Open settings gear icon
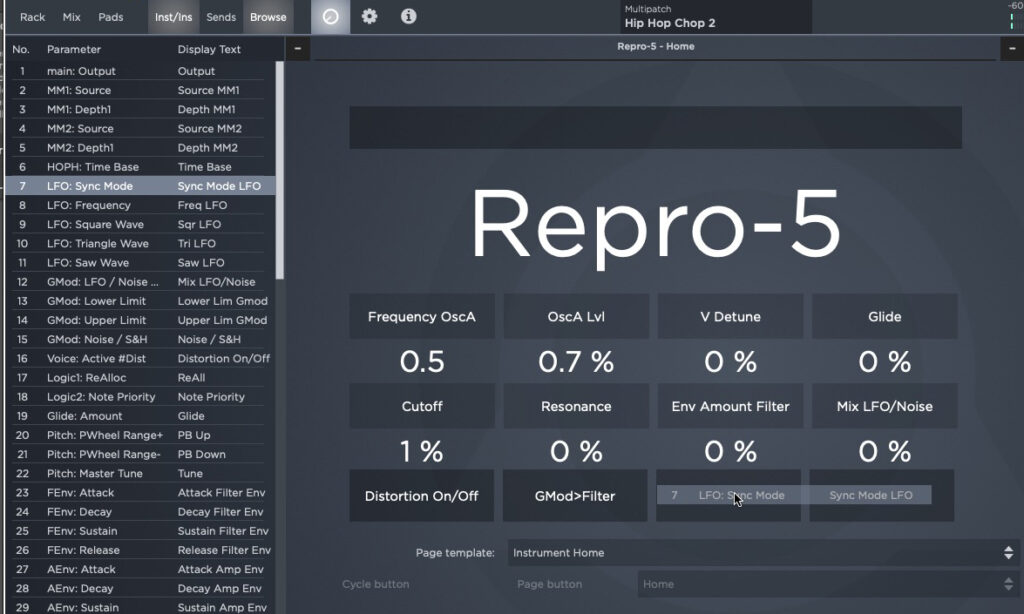 click(x=370, y=16)
